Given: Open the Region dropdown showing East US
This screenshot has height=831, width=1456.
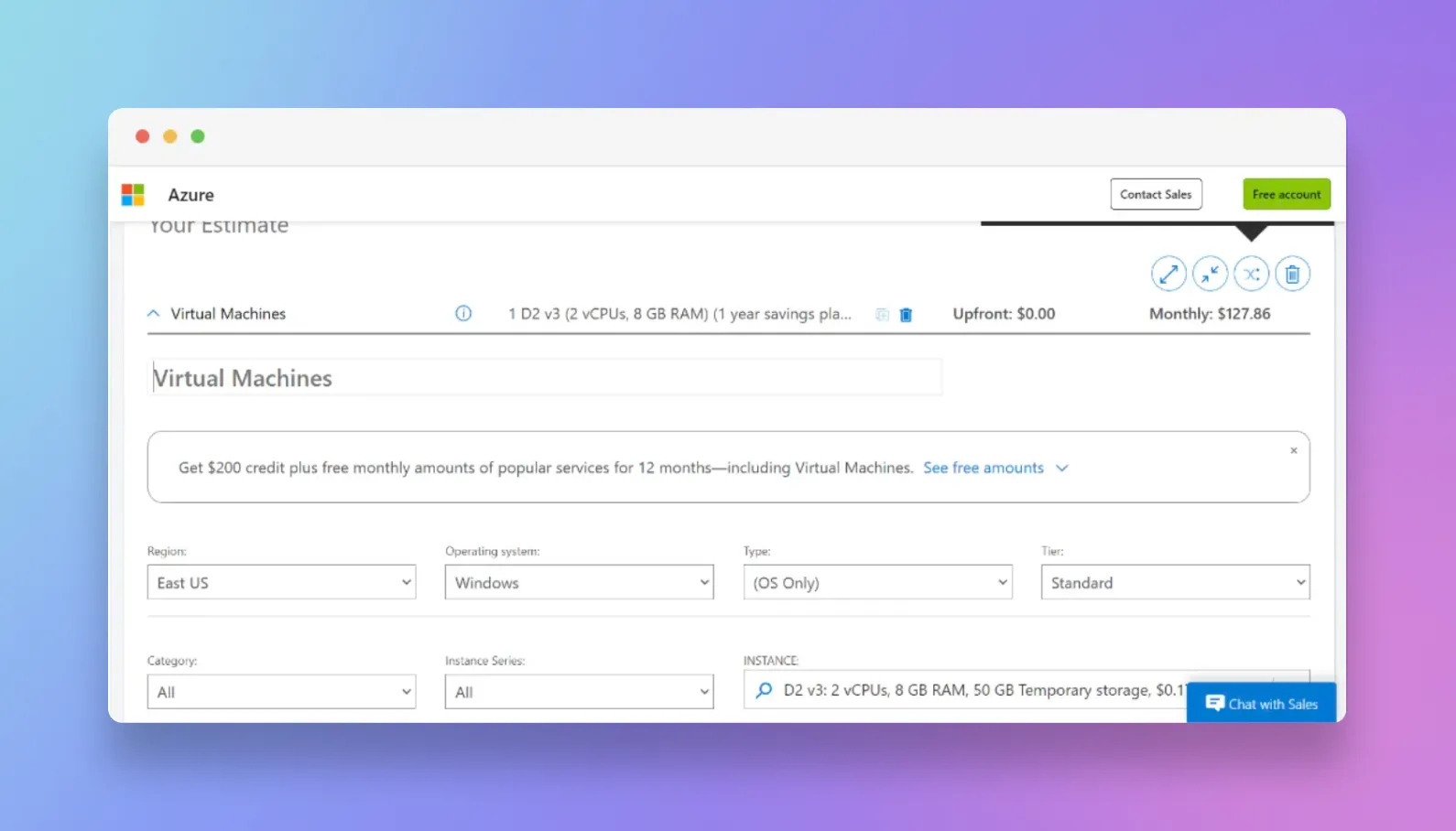Looking at the screenshot, I should (x=281, y=582).
